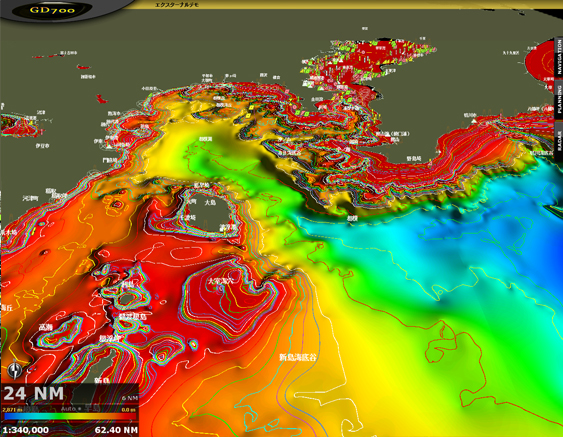The height and width of the screenshot is (437, 563).
Task: Click the 相模灘 bay label on chart
Action: coord(206,139)
